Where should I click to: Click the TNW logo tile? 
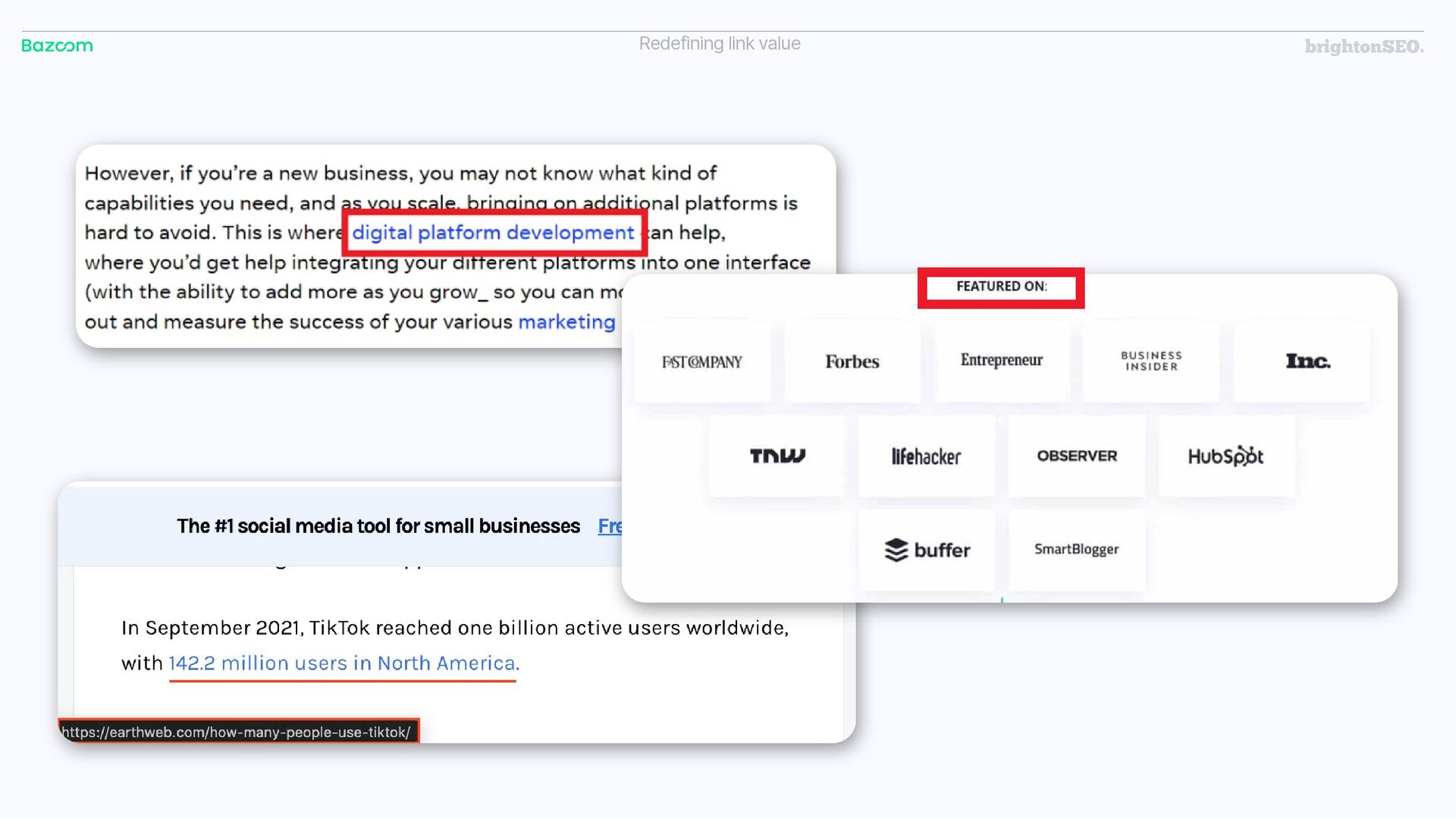click(777, 456)
